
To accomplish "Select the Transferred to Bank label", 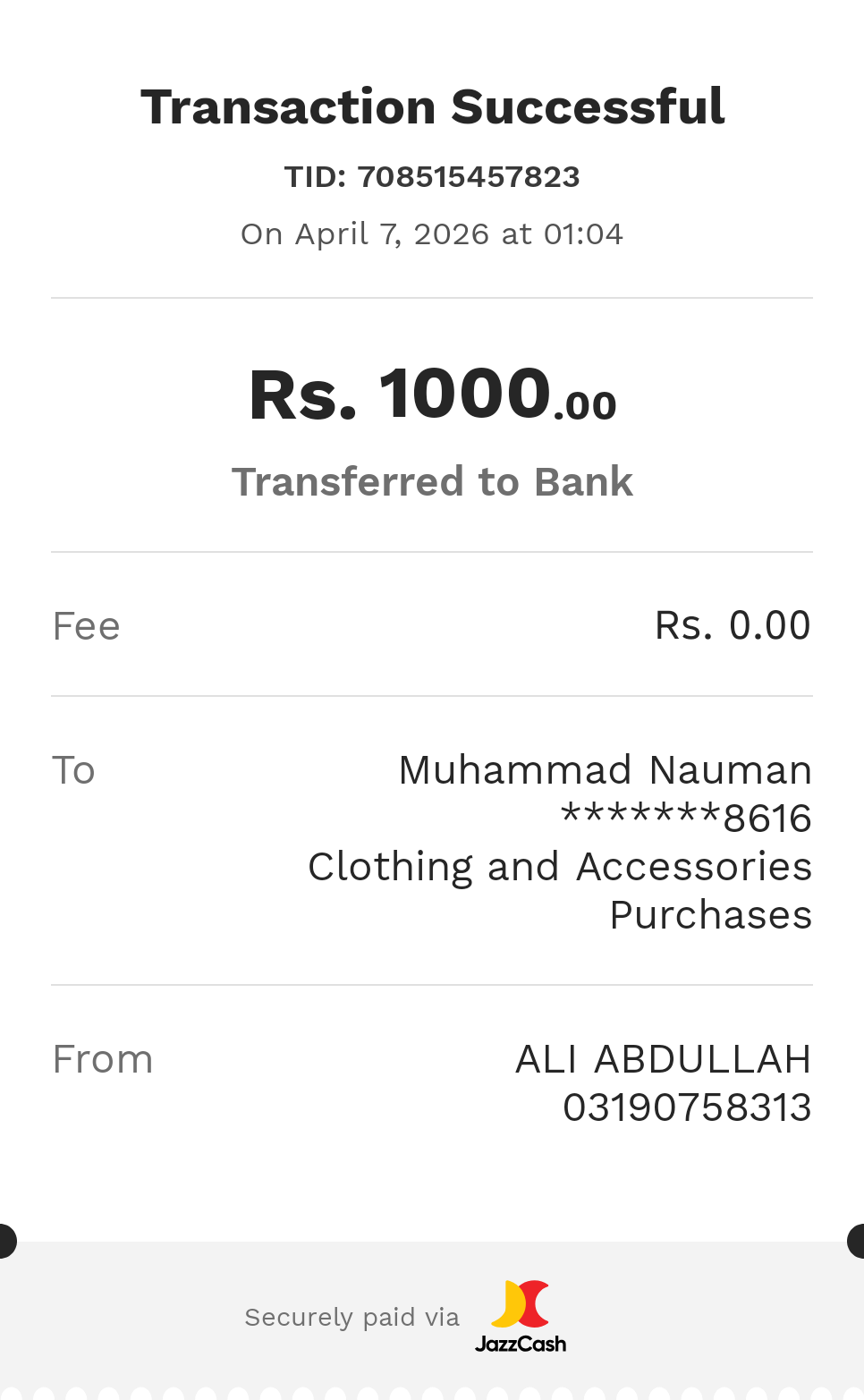I will [x=432, y=482].
